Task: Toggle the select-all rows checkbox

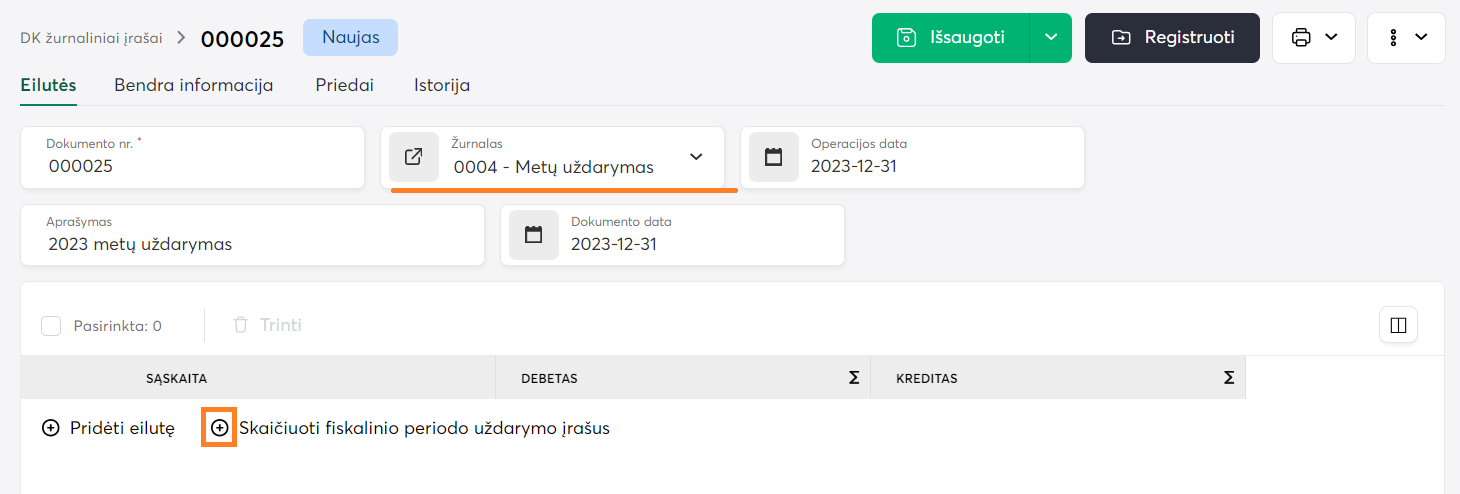Action: tap(51, 326)
